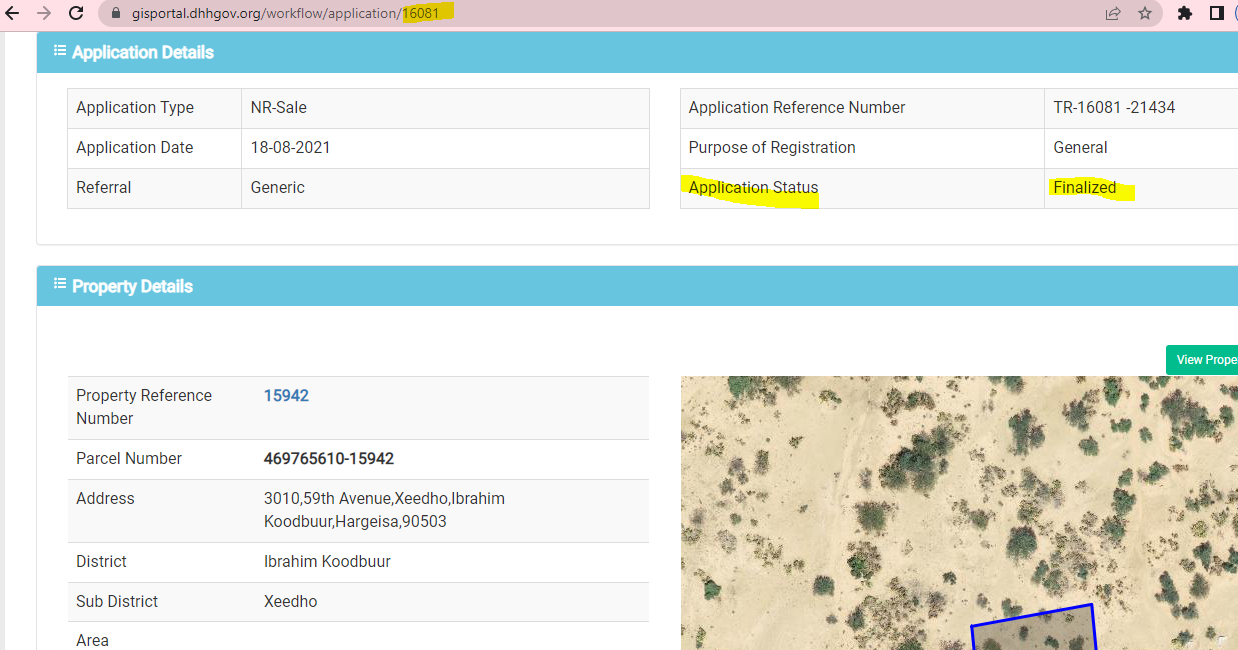Select the Application Reference Number label
Image resolution: width=1238 pixels, height=650 pixels.
pyautogui.click(x=797, y=108)
